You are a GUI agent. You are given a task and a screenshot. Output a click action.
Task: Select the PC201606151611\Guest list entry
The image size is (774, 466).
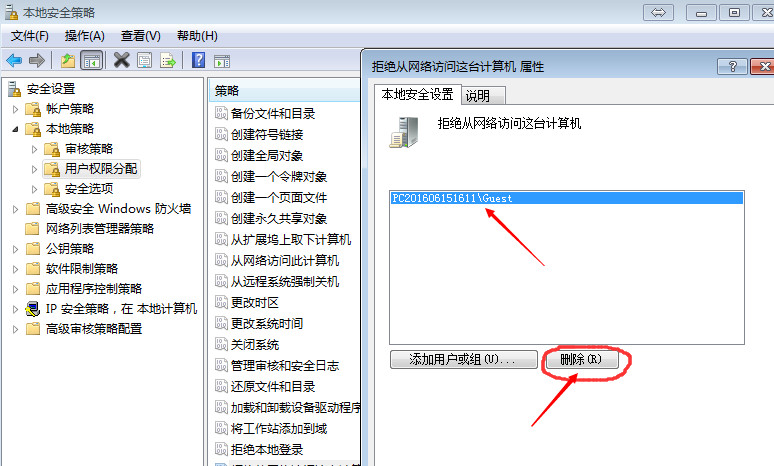click(566, 198)
